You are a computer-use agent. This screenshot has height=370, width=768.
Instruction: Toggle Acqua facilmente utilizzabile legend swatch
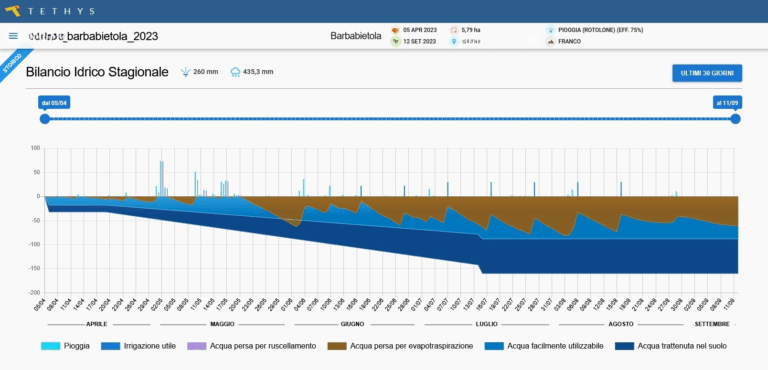coord(494,346)
